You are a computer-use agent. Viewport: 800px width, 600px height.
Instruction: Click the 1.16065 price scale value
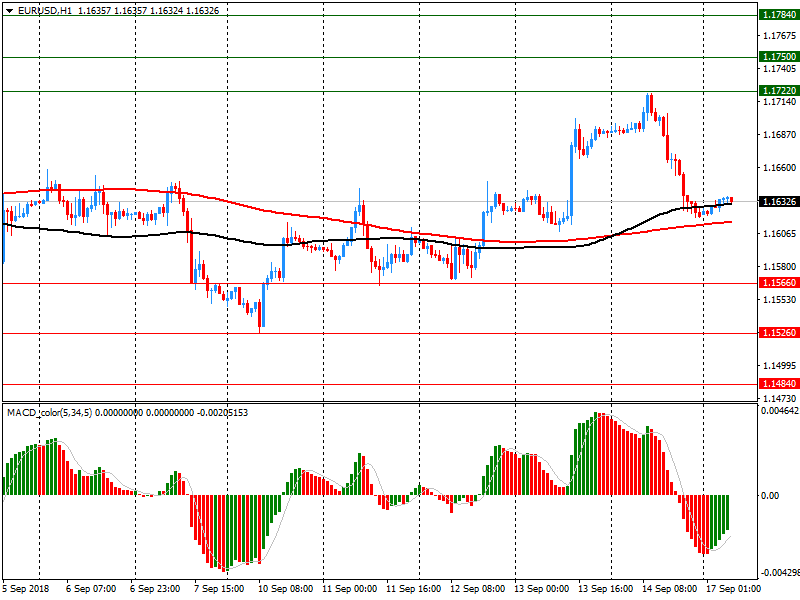click(779, 234)
